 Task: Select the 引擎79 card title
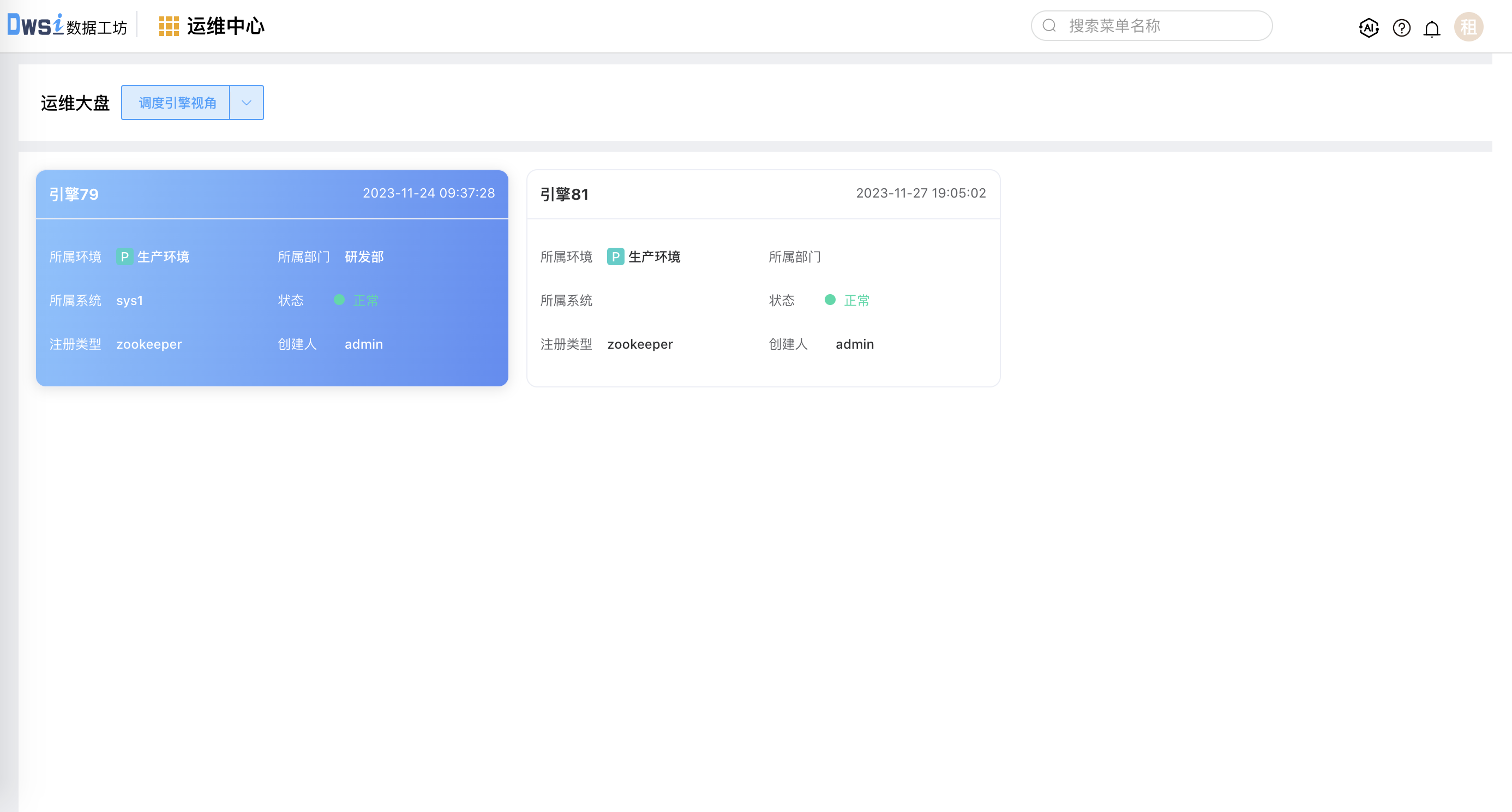(x=74, y=194)
